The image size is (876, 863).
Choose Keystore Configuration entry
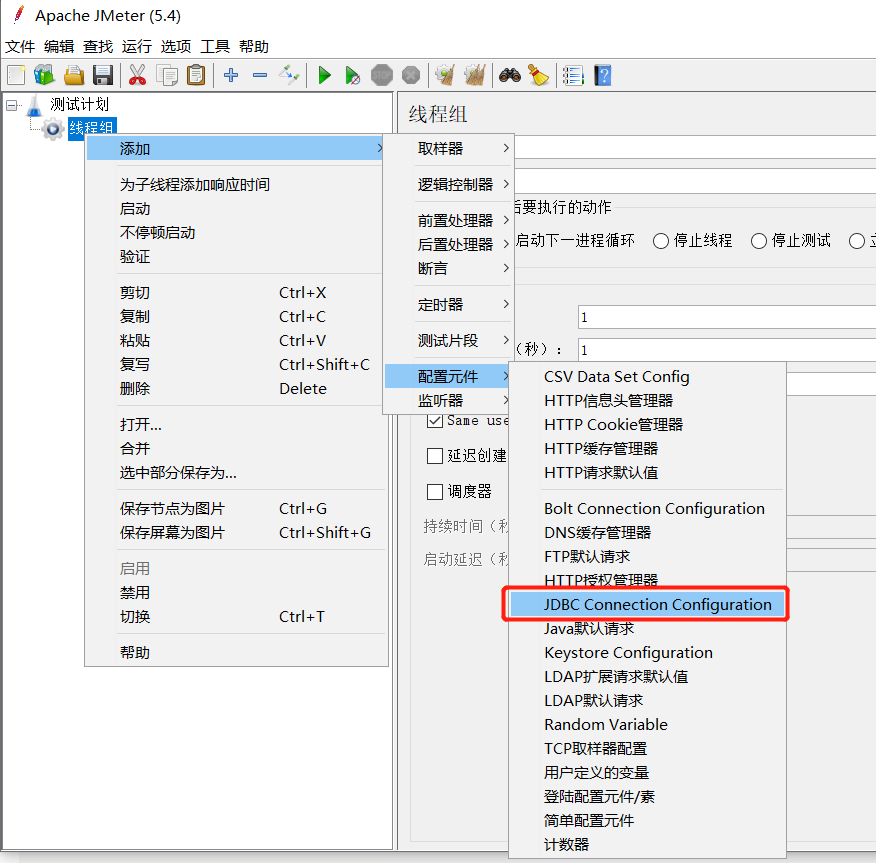pos(647,652)
